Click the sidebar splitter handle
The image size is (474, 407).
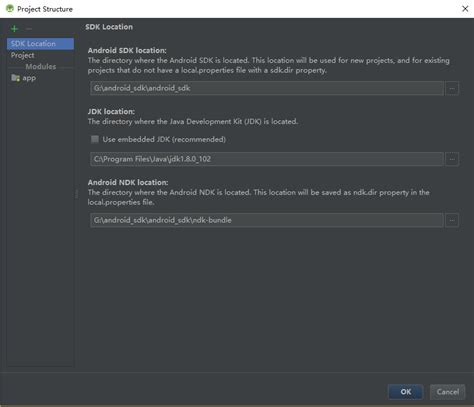[77, 194]
